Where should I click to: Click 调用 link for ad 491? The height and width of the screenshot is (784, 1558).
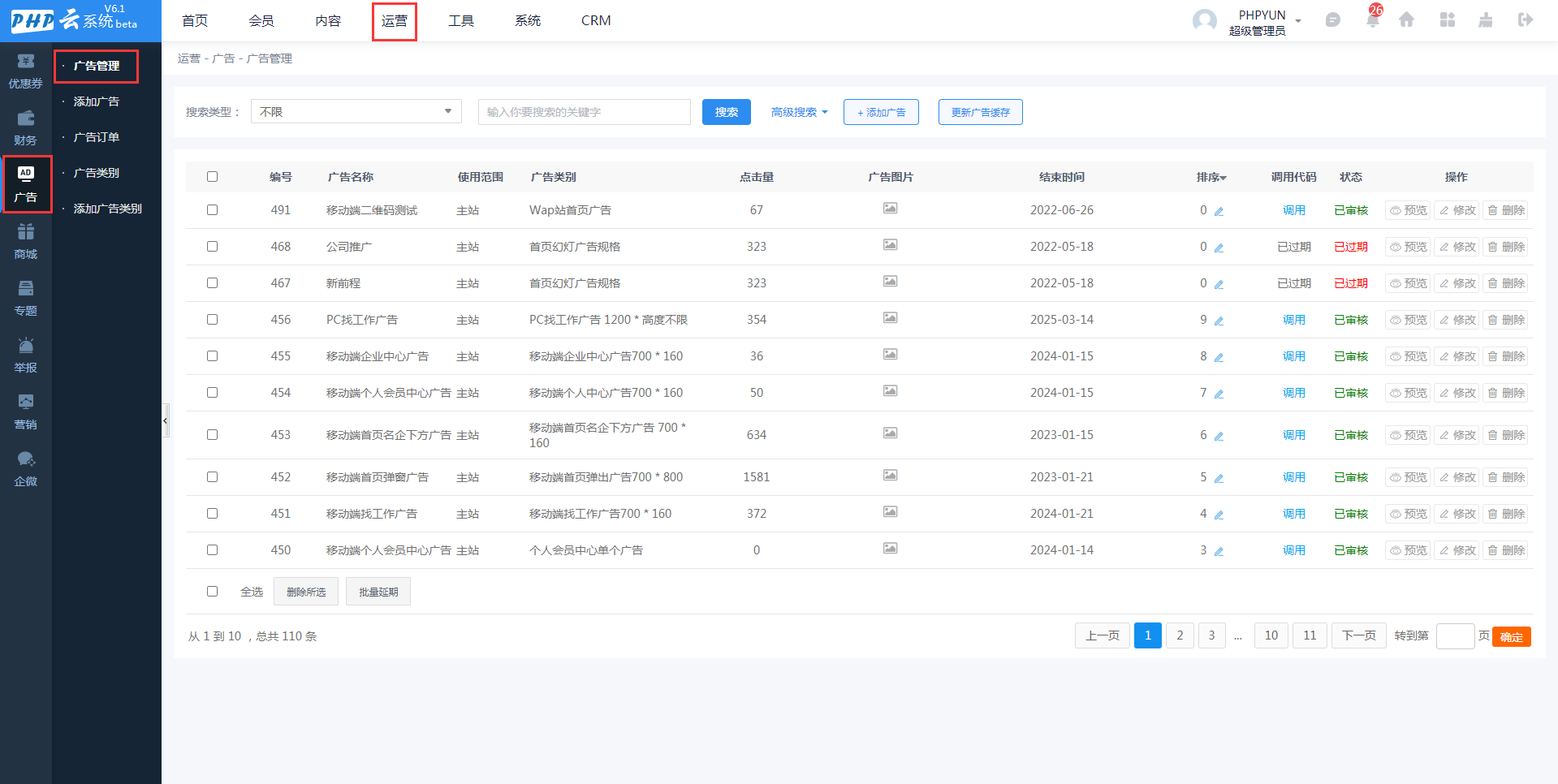click(x=1294, y=210)
